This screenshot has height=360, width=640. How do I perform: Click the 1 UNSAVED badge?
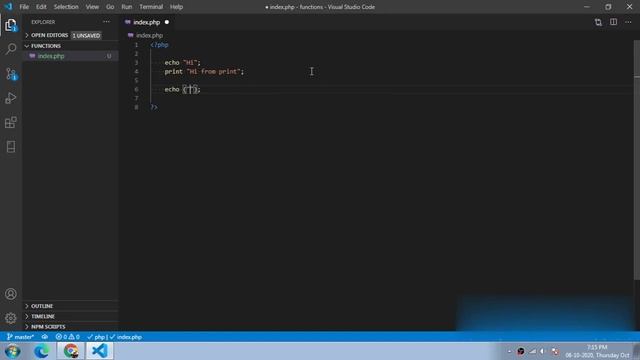pyautogui.click(x=86, y=36)
